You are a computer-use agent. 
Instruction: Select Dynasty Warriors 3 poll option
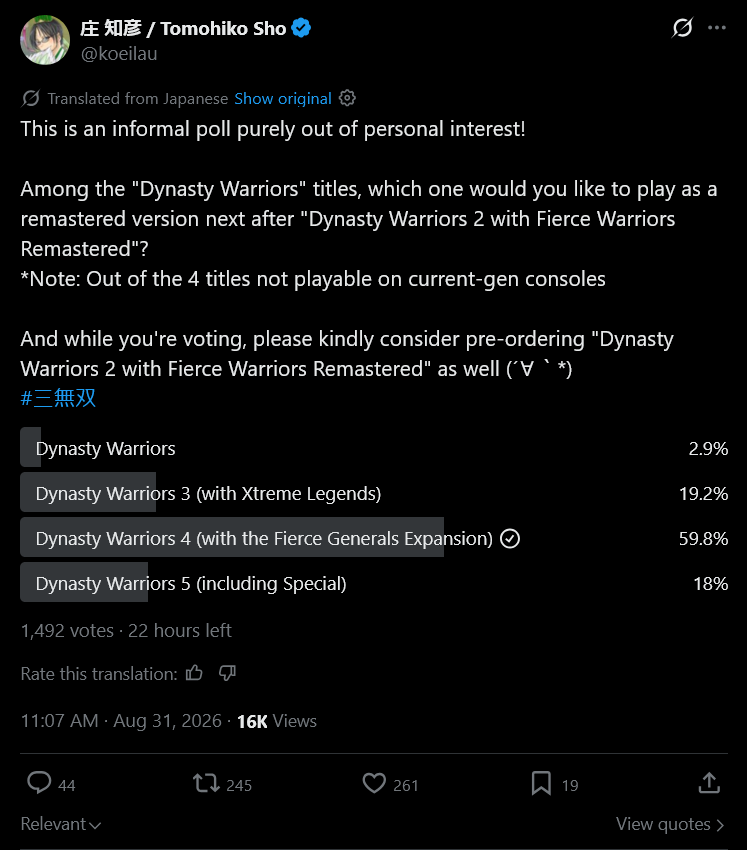click(x=374, y=493)
